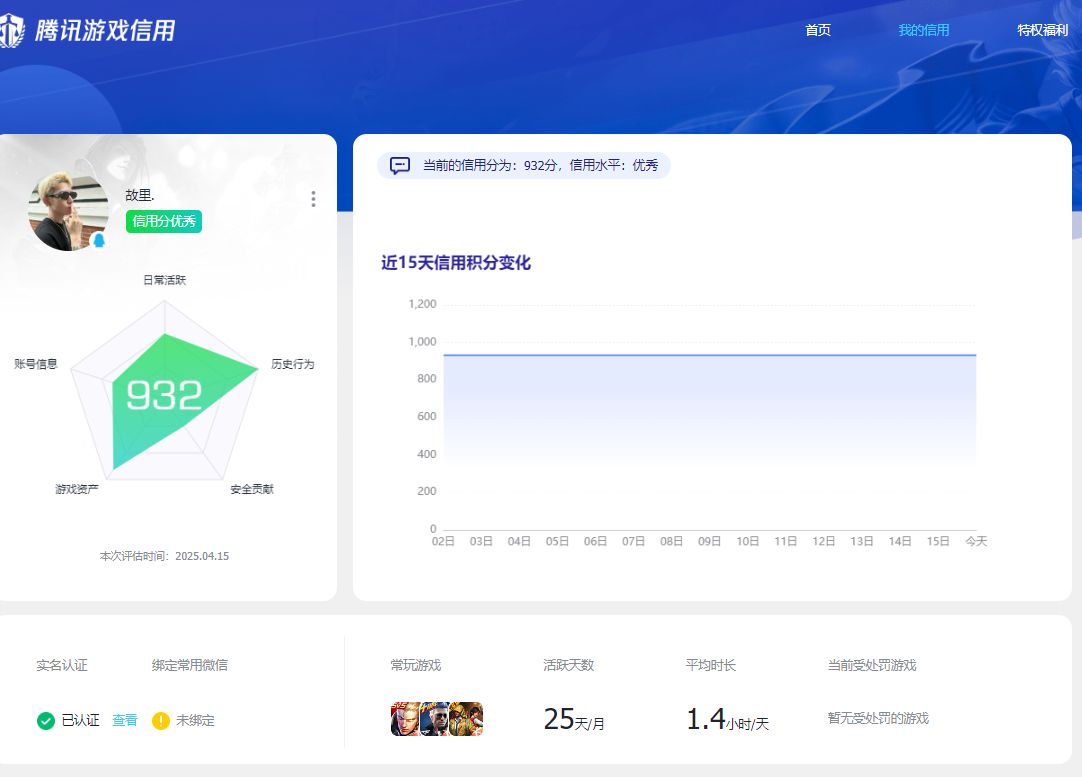
Task: Click the yellow warning icon next to 未绑定
Action: coord(161,721)
